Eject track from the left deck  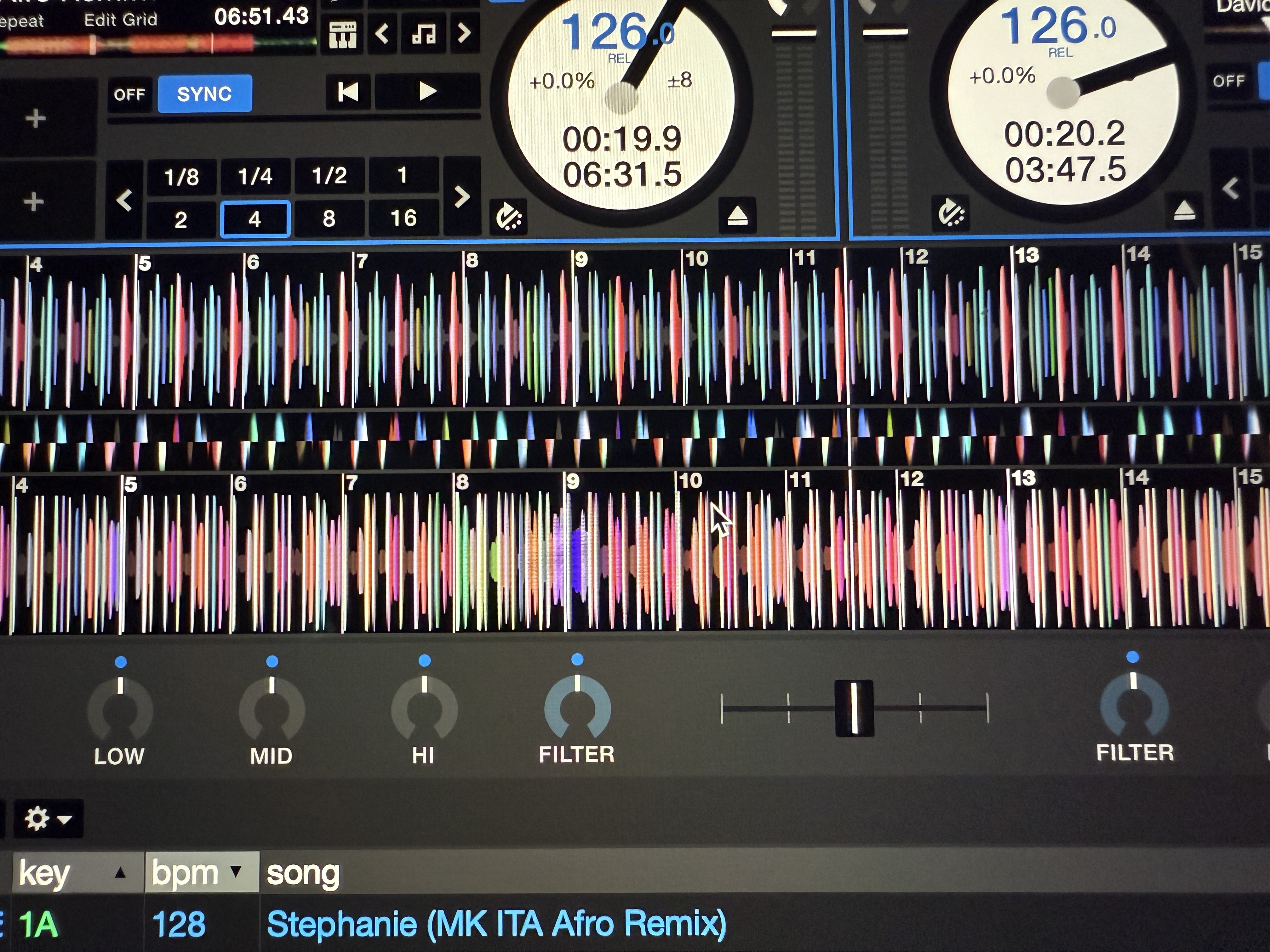[x=737, y=216]
